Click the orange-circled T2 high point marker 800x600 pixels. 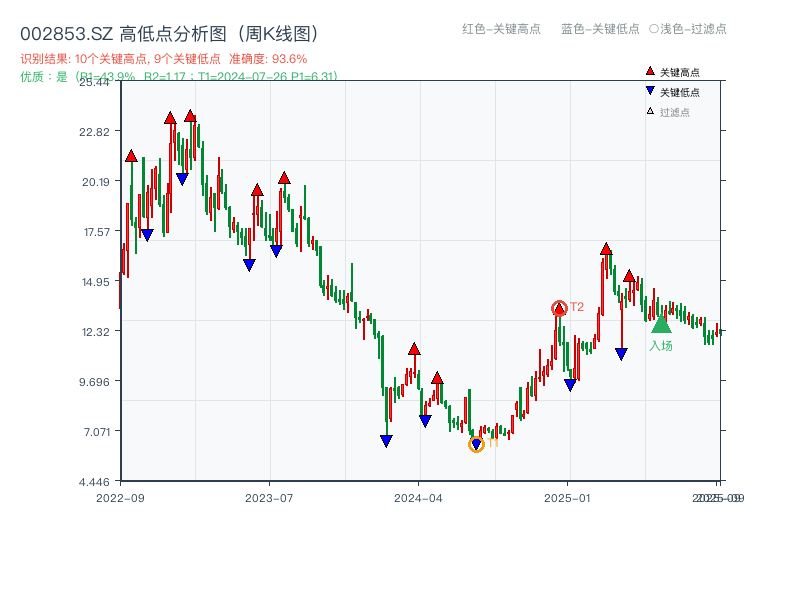[558, 307]
